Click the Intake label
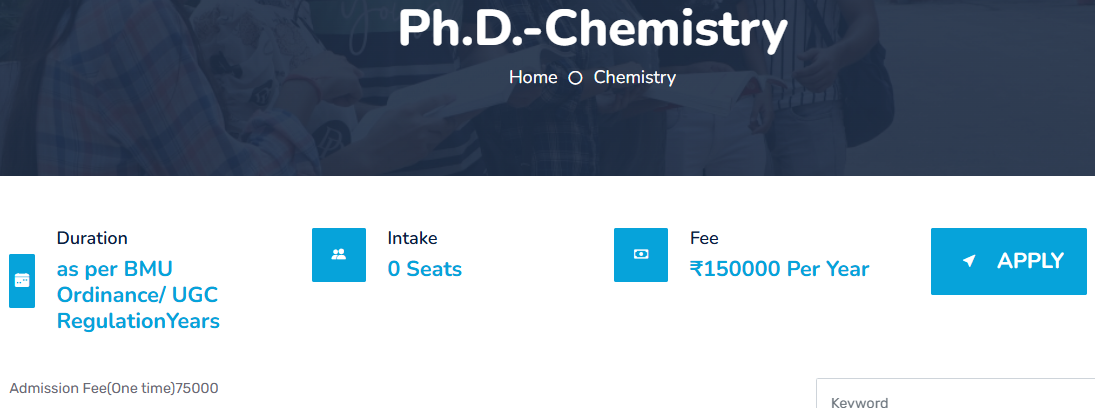 coord(412,238)
